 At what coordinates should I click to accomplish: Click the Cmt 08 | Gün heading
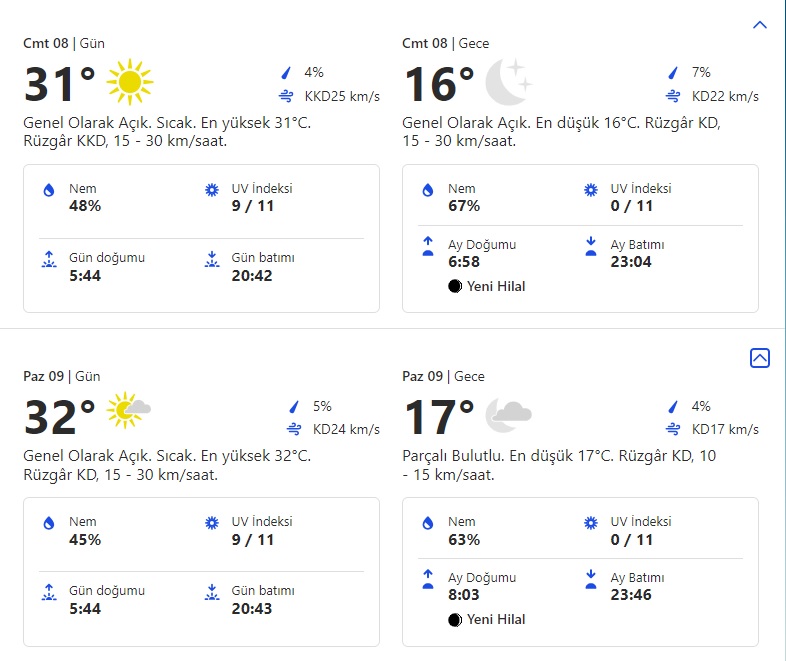click(64, 43)
